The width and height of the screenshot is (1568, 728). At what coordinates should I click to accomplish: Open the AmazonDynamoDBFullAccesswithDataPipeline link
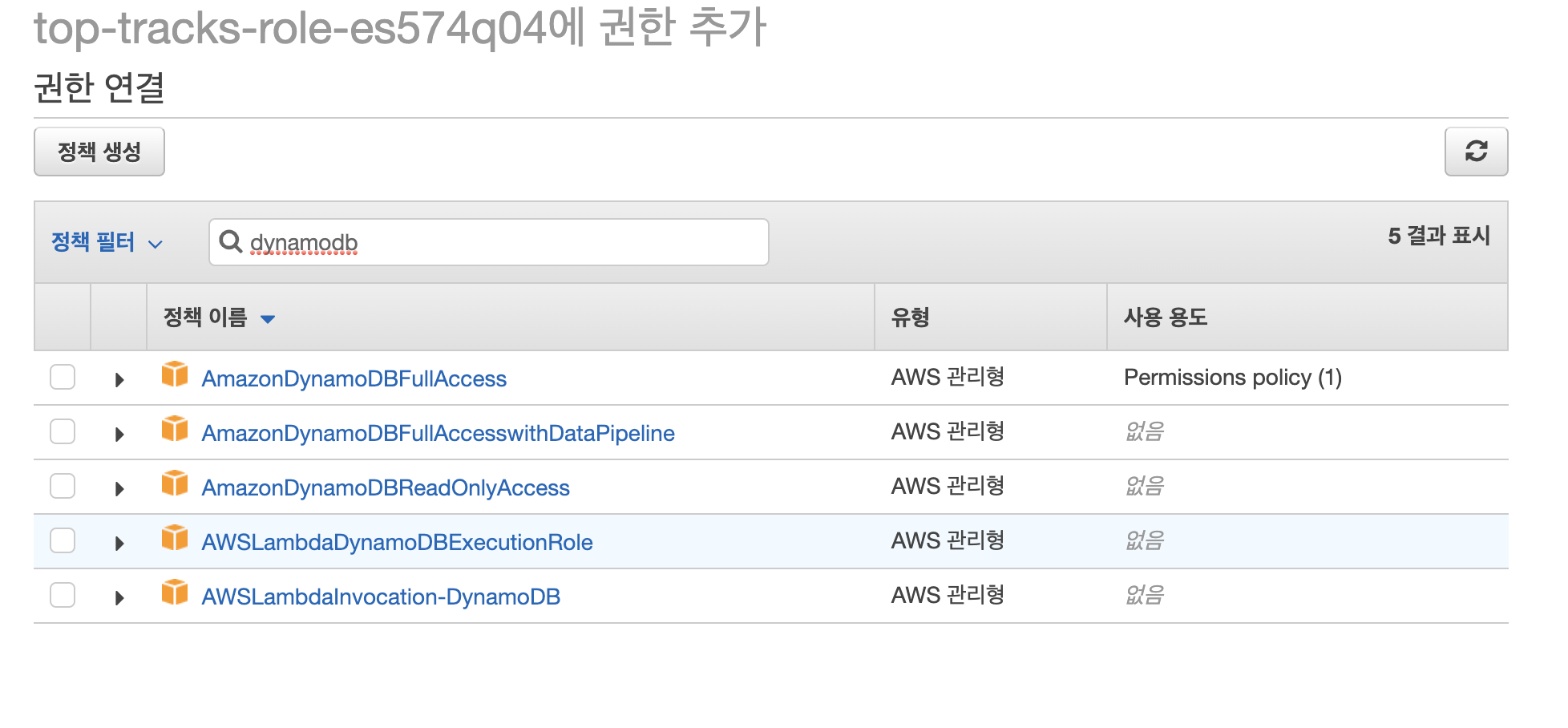438,433
